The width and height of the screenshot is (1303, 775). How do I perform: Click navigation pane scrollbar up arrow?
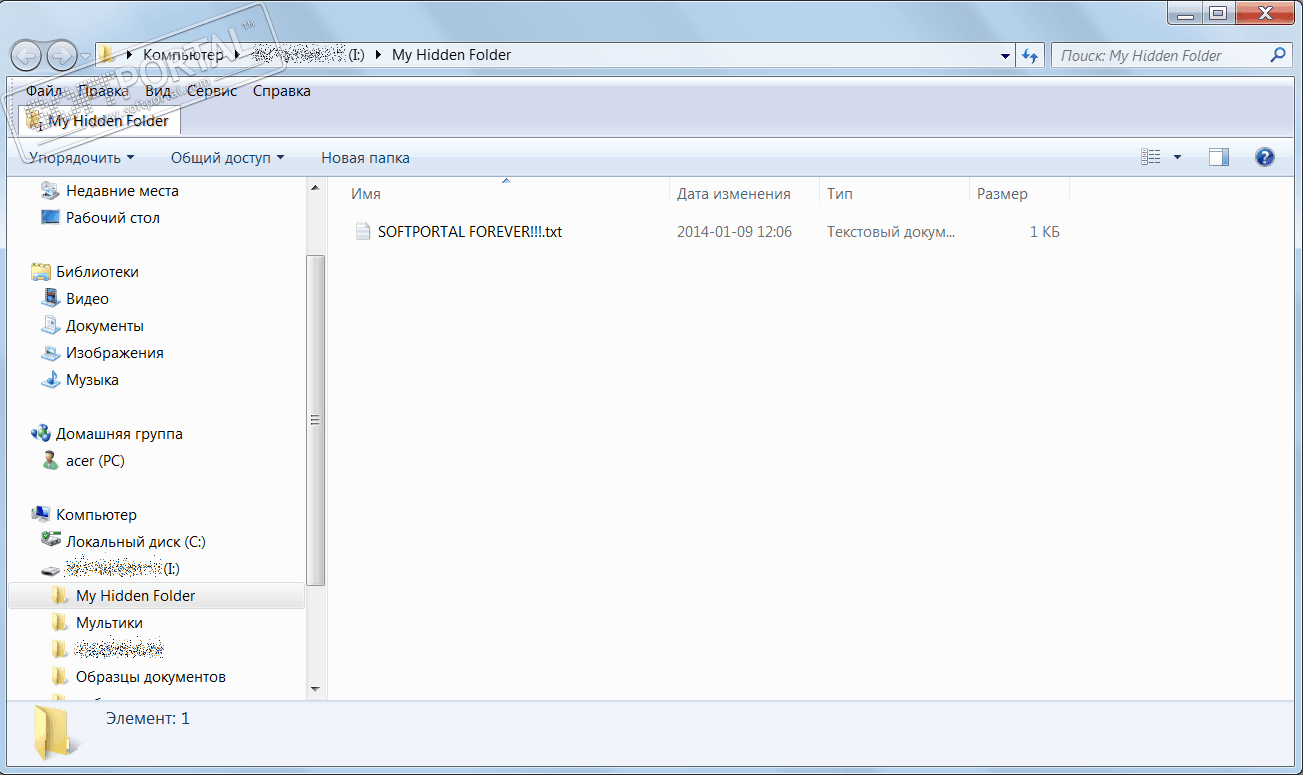pos(315,188)
